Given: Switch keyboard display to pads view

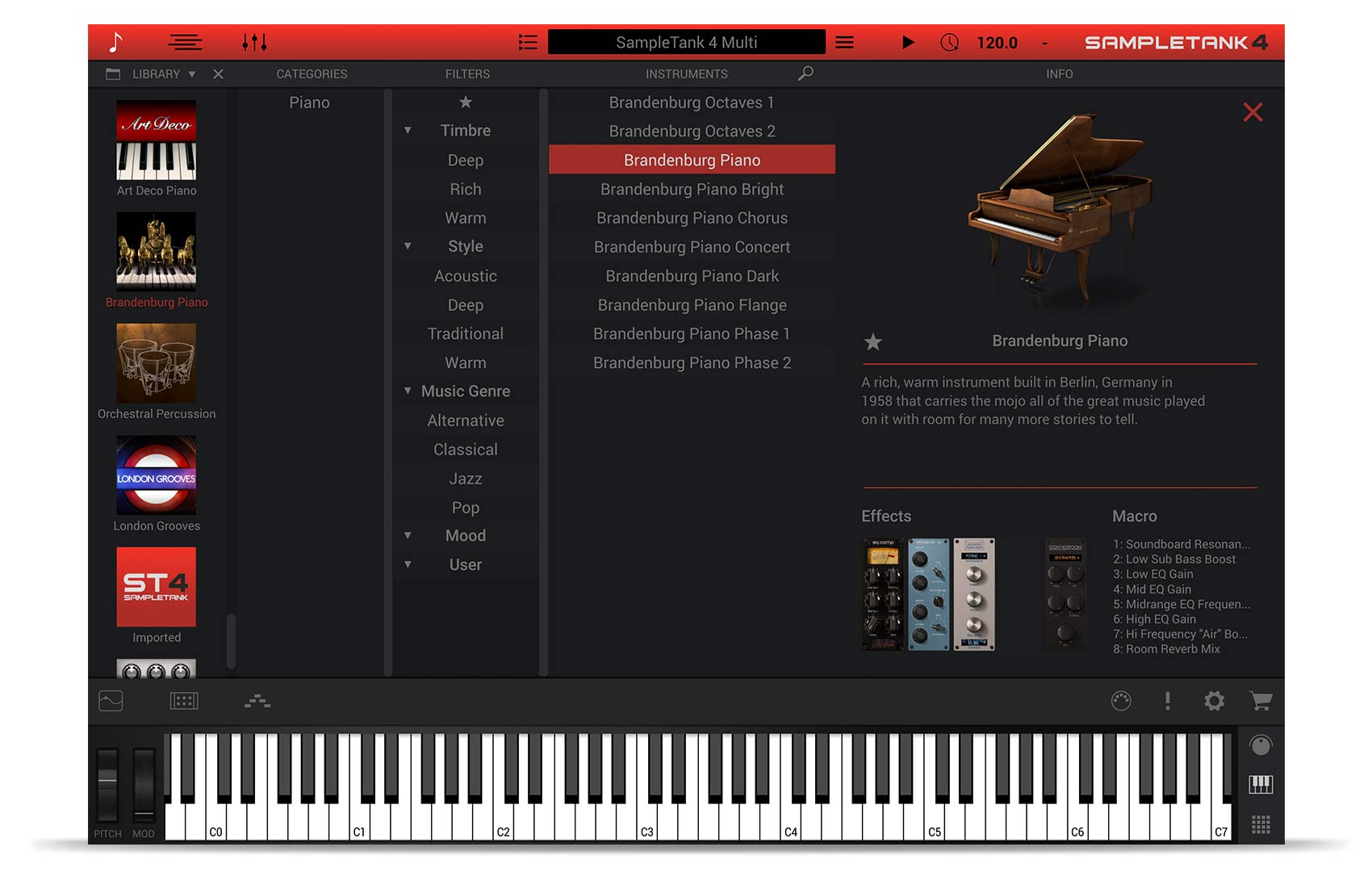Looking at the screenshot, I should (1260, 824).
